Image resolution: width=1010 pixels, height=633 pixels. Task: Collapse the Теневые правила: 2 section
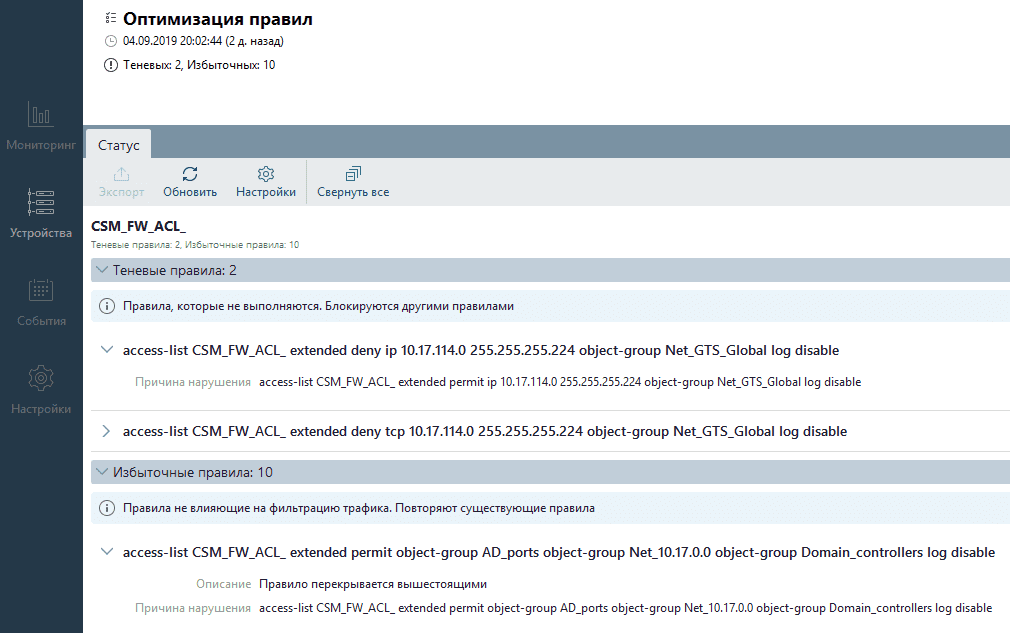pyautogui.click(x=101, y=270)
